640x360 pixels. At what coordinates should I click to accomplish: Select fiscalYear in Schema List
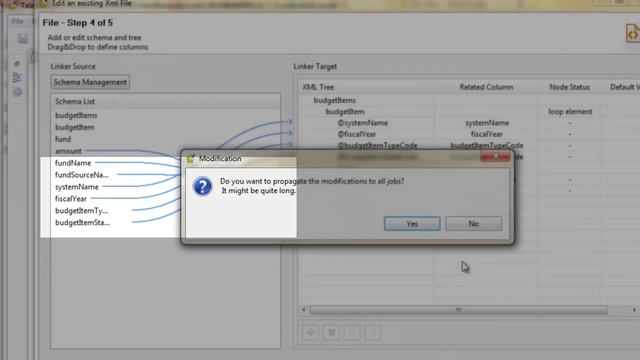pyautogui.click(x=71, y=199)
